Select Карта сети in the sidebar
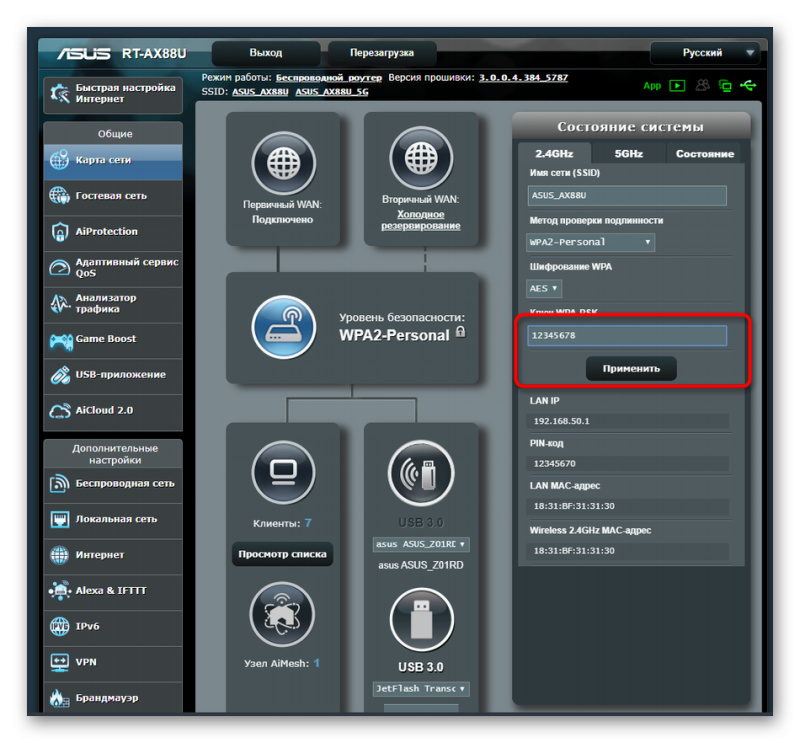The image size is (800, 743). tap(113, 161)
